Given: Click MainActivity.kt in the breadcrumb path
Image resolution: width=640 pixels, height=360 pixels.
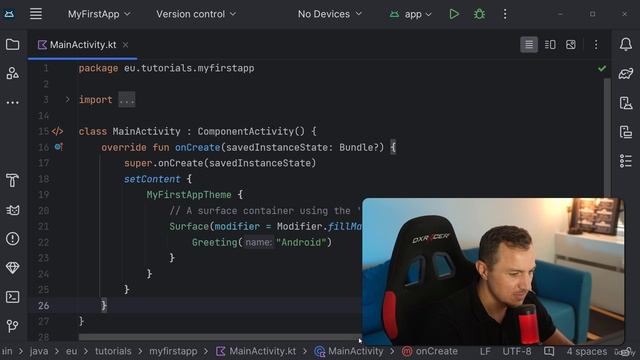Looking at the screenshot, I should tap(256, 351).
